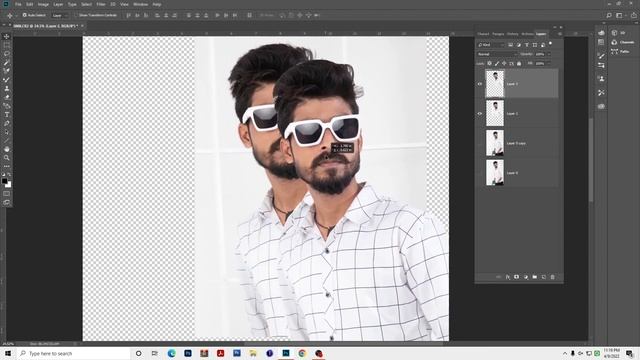Click the canvas vertical scrollbar
The height and width of the screenshot is (360, 640).
tap(591, 159)
